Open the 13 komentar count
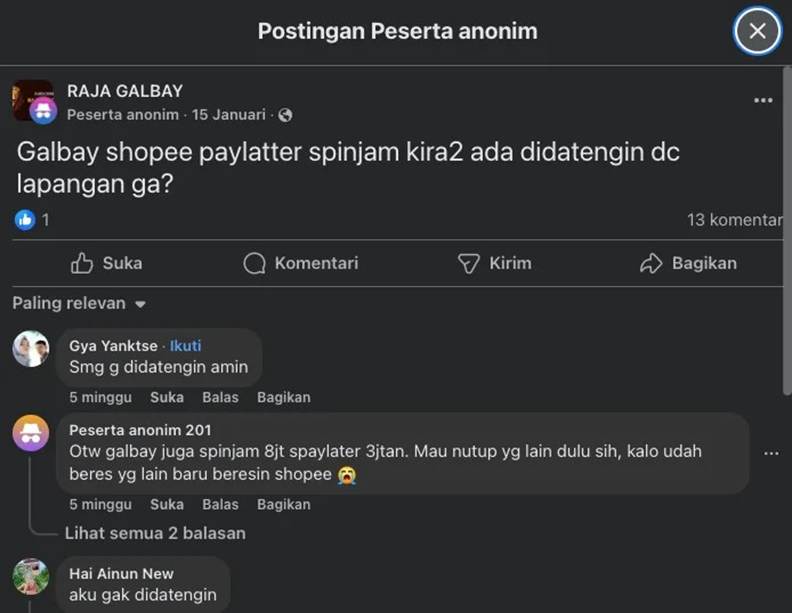 coord(733,219)
